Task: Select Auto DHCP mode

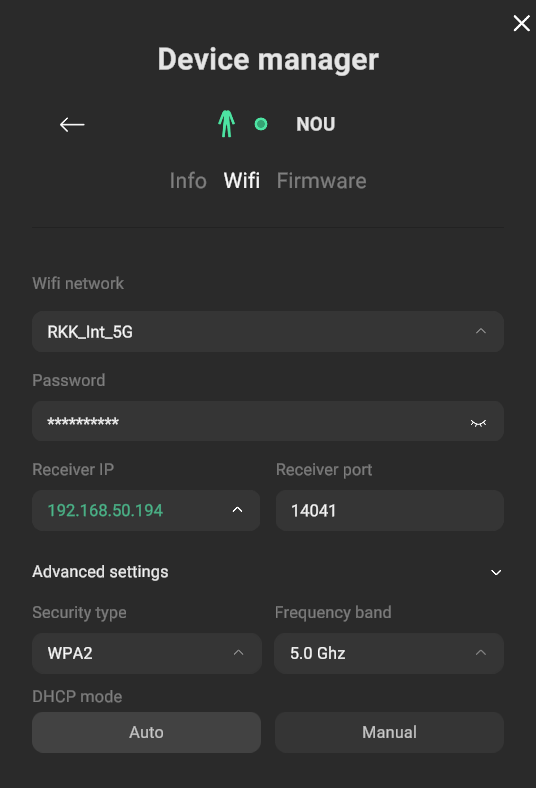Action: pos(146,732)
